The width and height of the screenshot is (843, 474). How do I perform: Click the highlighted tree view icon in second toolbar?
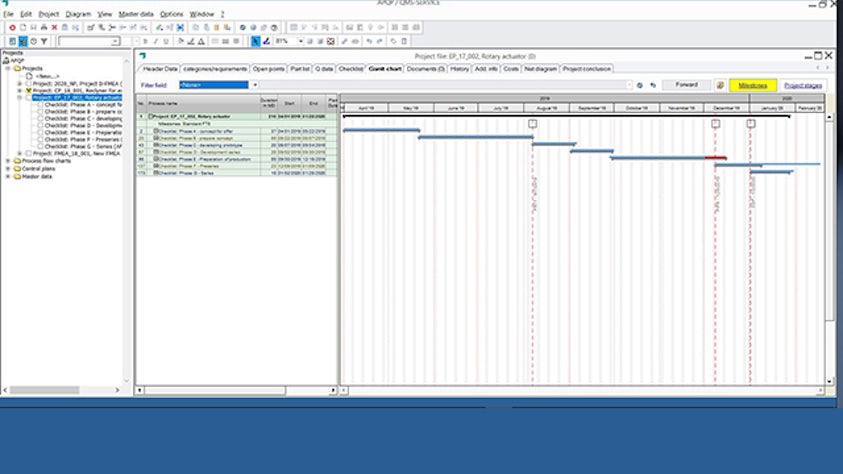pos(23,41)
